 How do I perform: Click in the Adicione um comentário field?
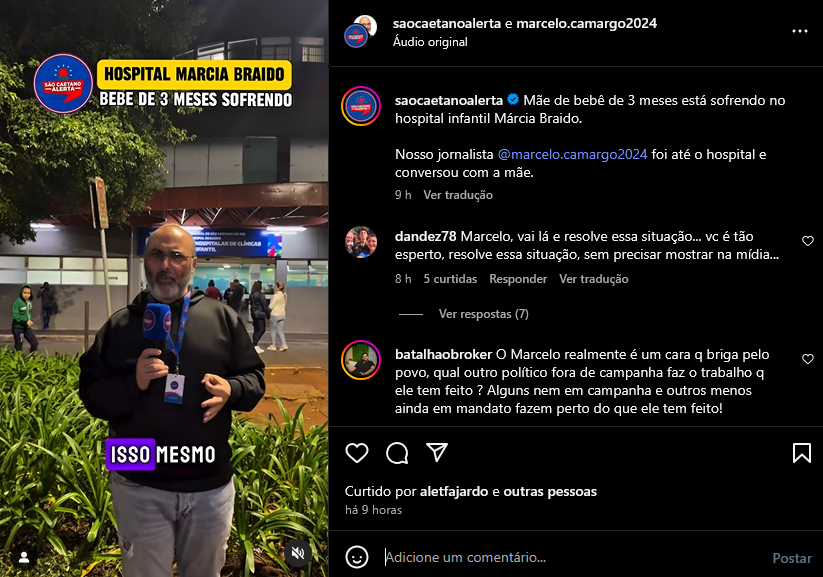tap(572, 557)
